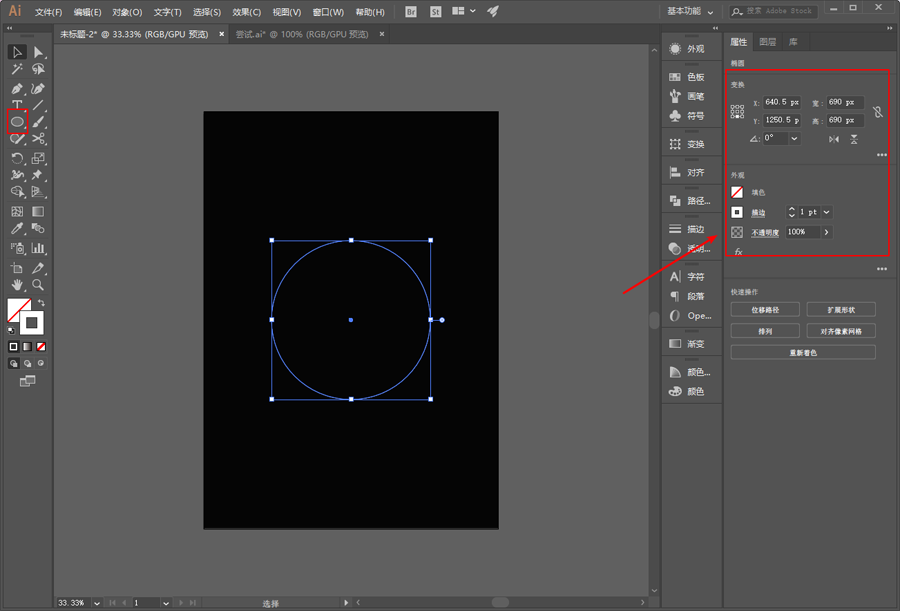Viewport: 900px width, 611px height.
Task: Open the zoom level dropdown
Action: click(97, 603)
